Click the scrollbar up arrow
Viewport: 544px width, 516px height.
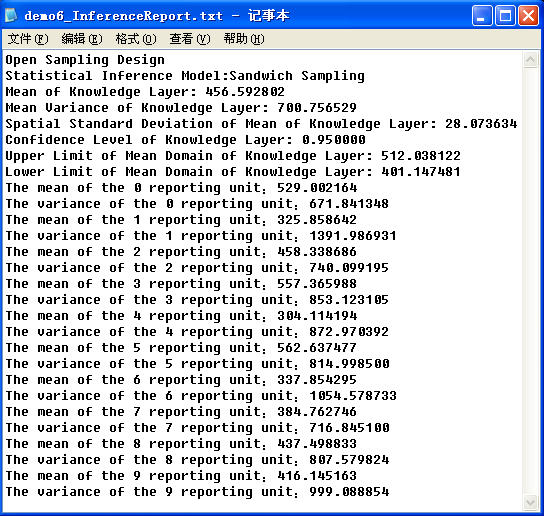click(x=530, y=60)
